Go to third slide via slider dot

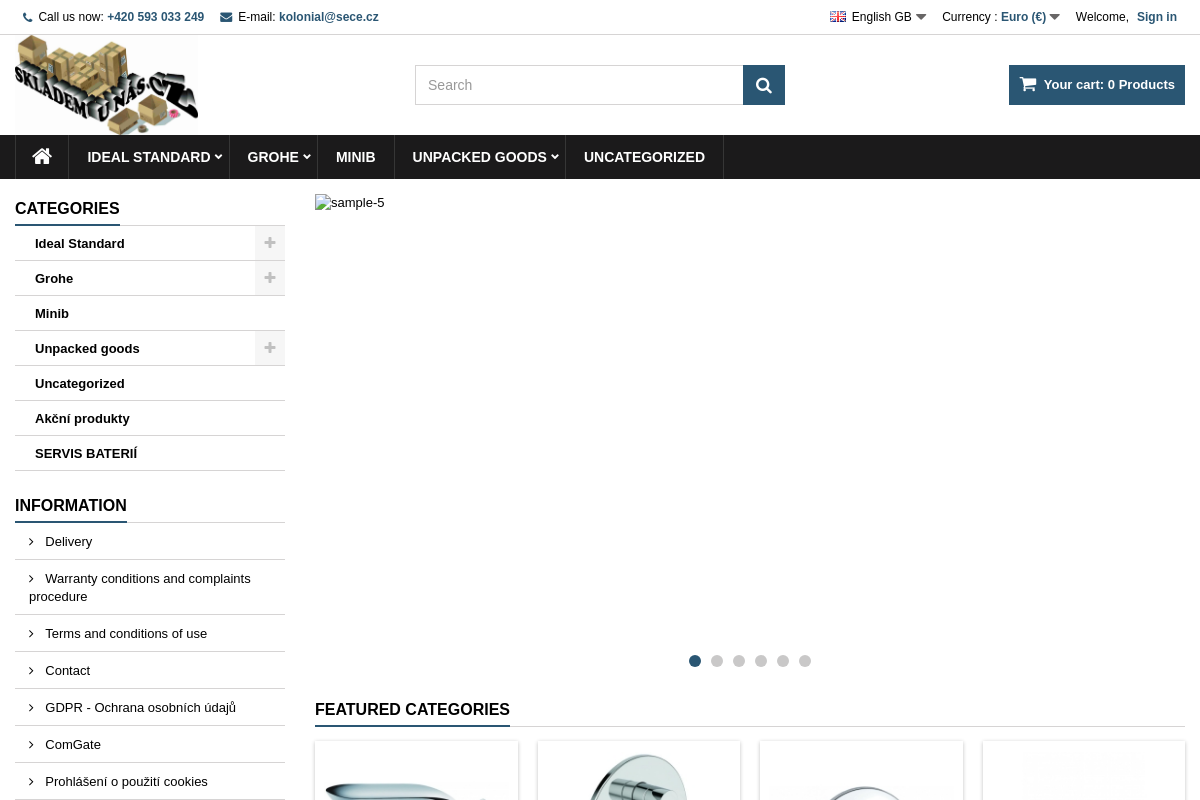(739, 661)
